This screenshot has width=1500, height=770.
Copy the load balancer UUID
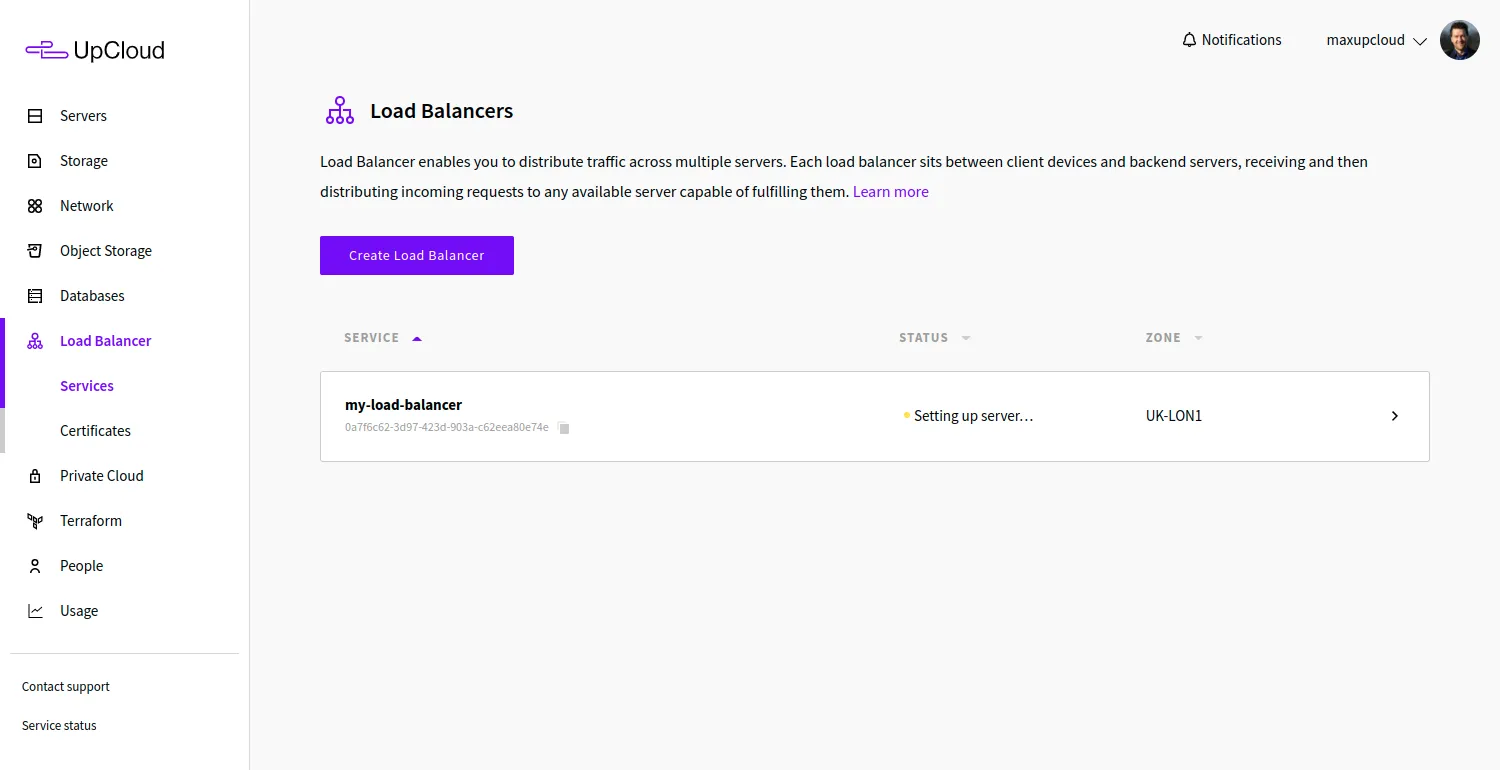coord(564,428)
